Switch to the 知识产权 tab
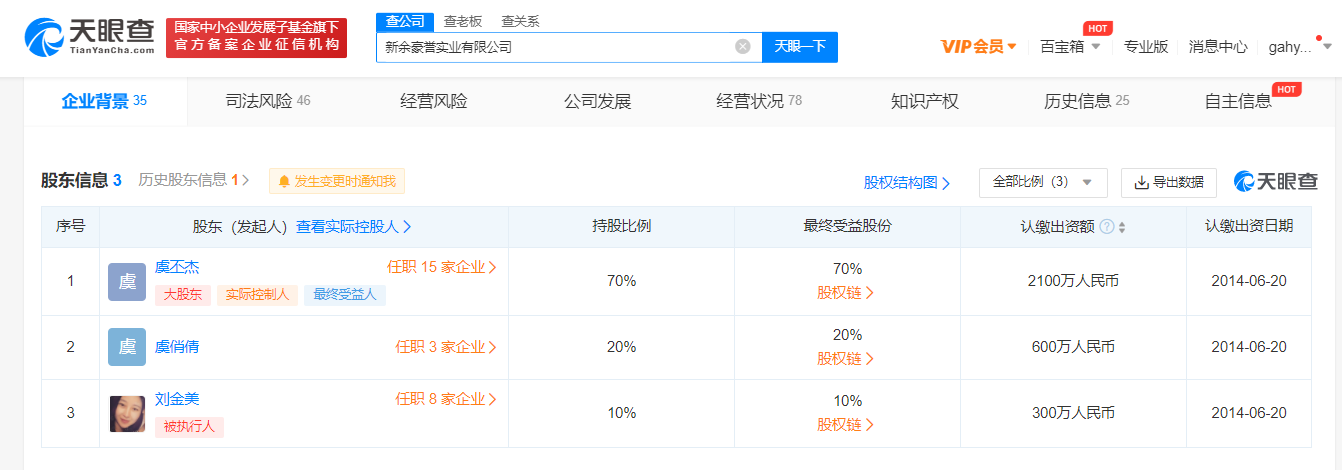 925,101
